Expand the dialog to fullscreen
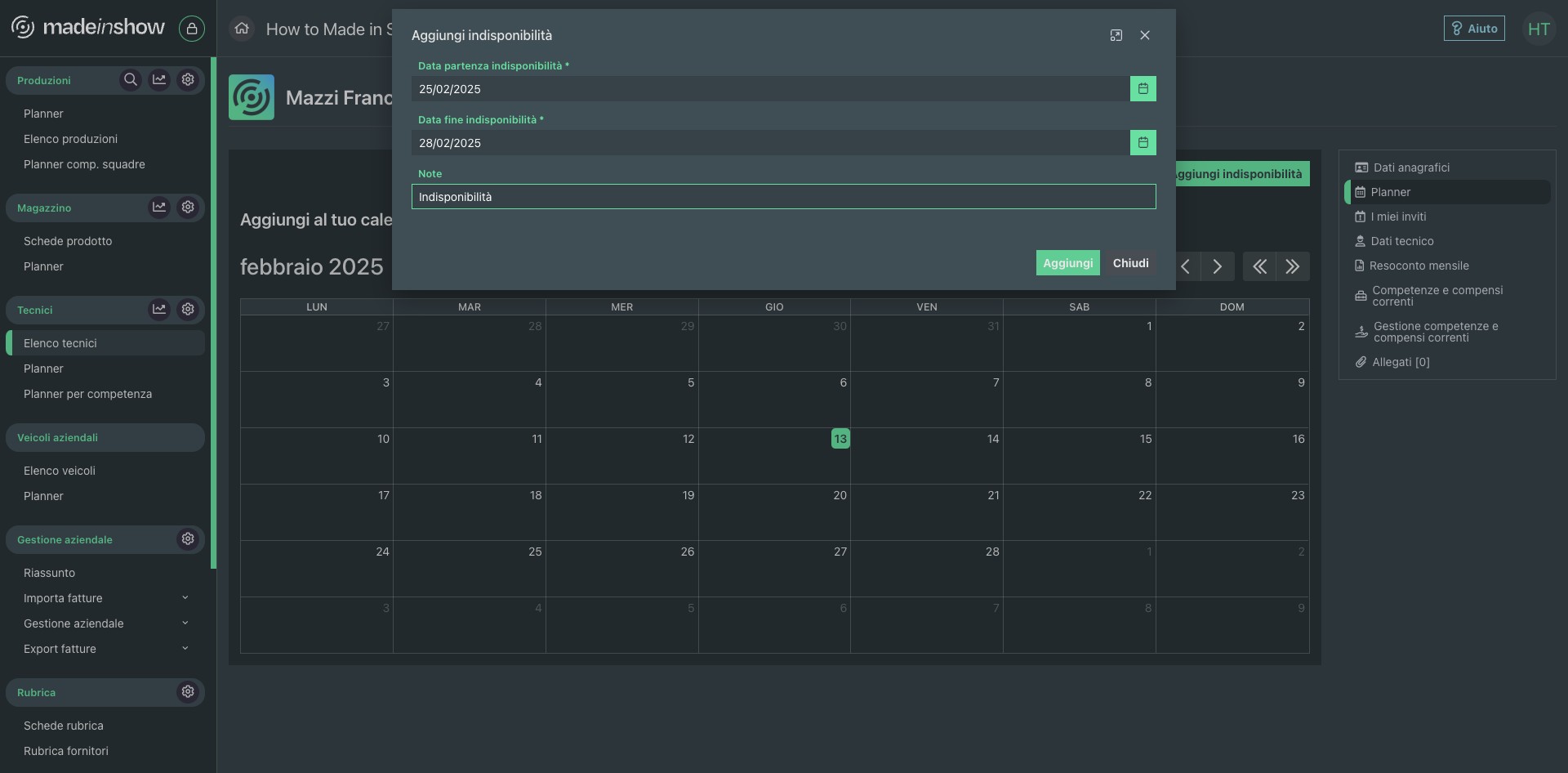 1116,35
